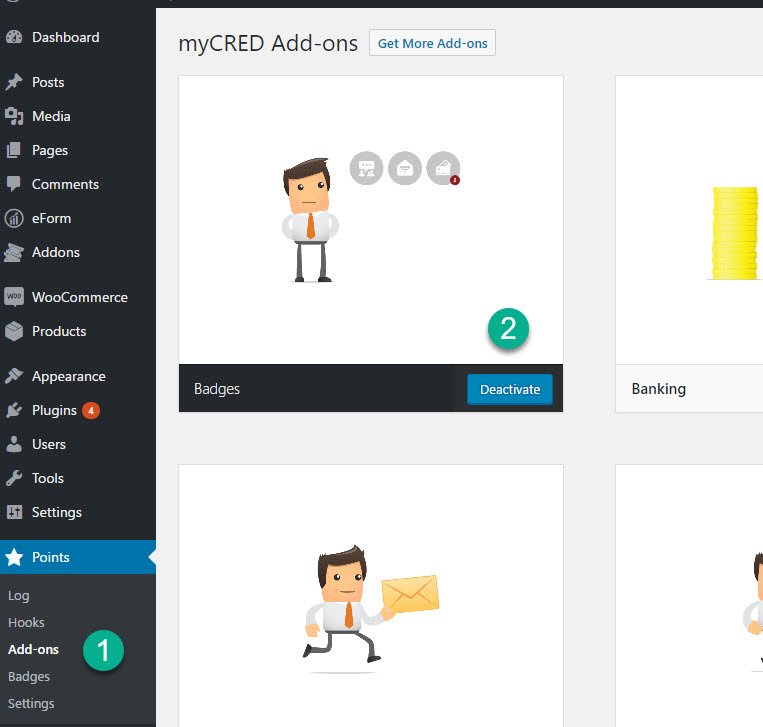Open the Add-ons submenu under Points
This screenshot has height=727, width=763.
(34, 649)
